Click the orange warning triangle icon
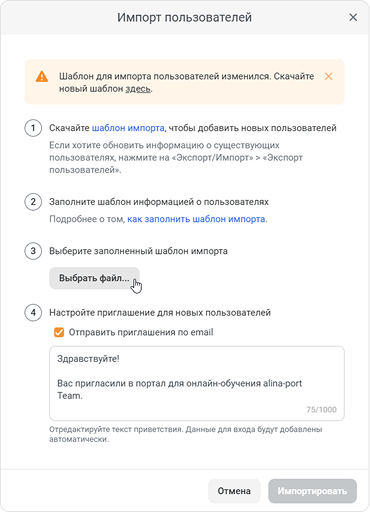 (x=42, y=76)
